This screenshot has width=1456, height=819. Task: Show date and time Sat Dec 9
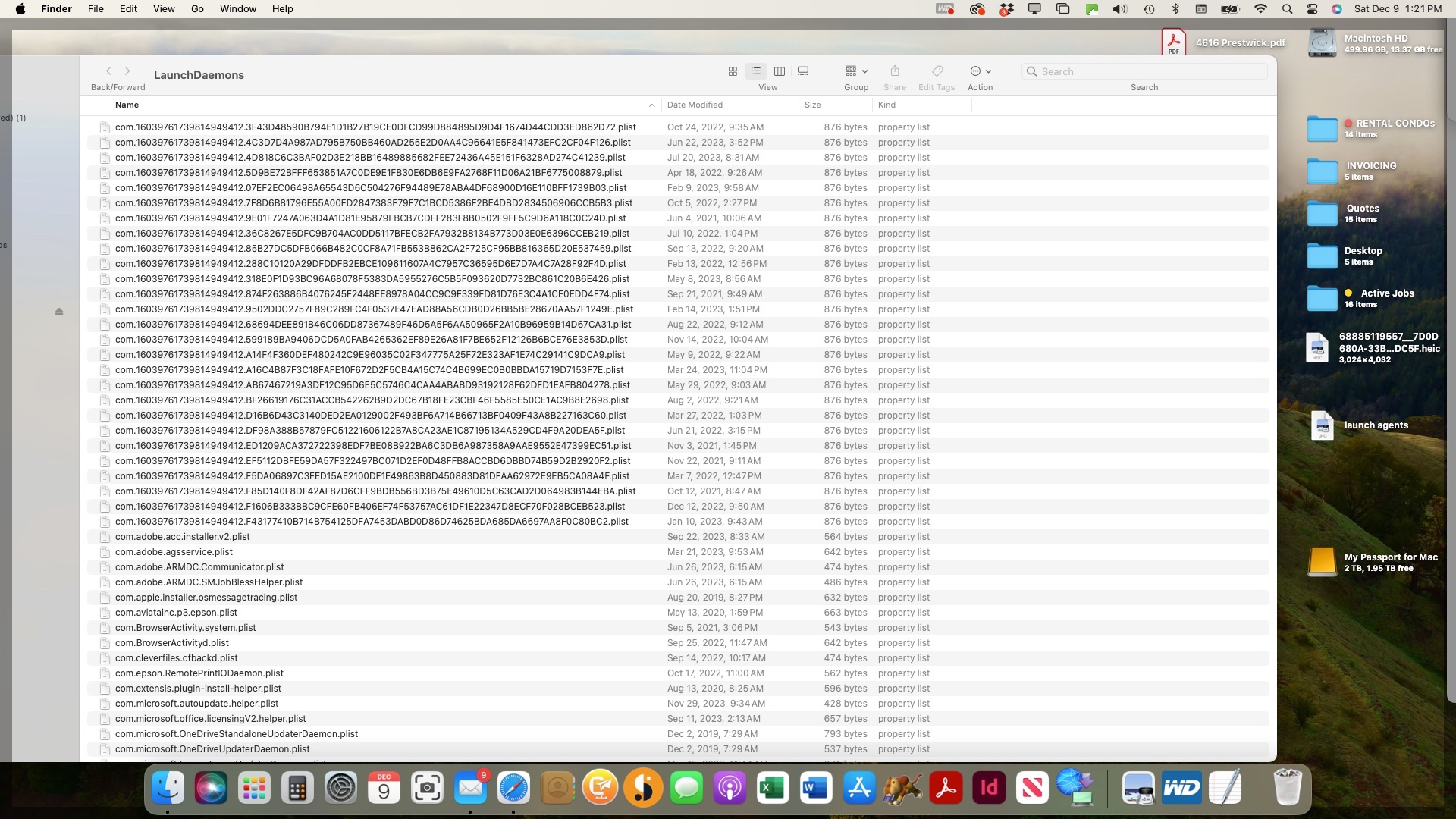(x=1398, y=9)
